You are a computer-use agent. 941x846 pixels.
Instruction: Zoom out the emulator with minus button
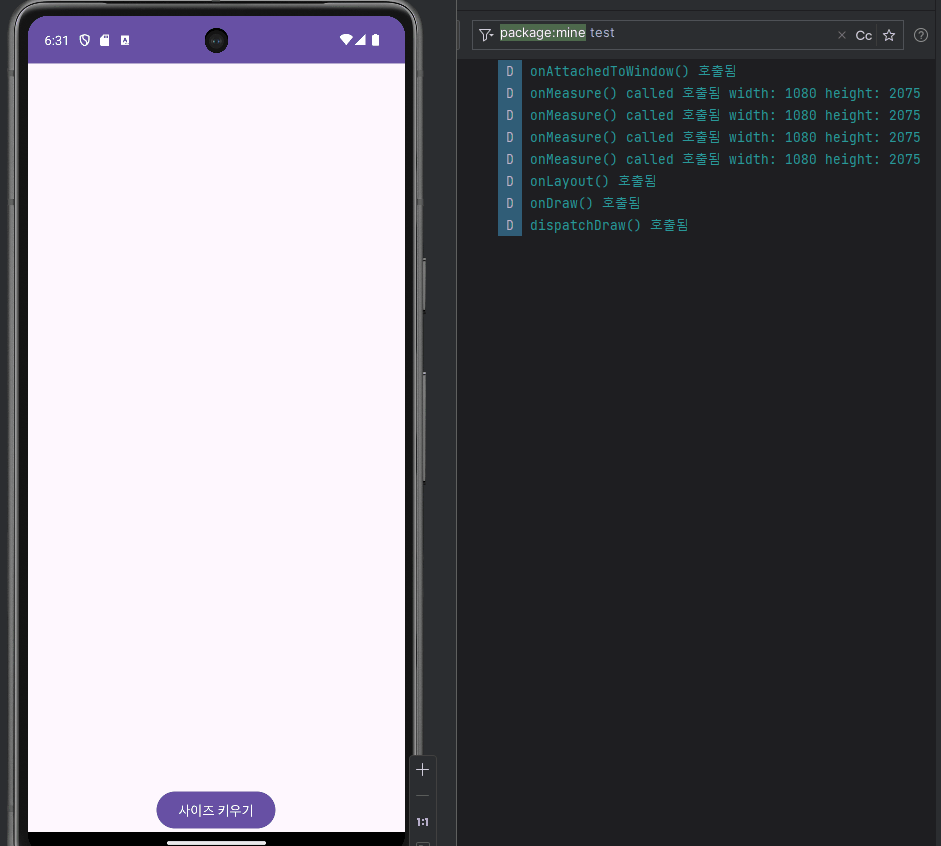(x=422, y=796)
